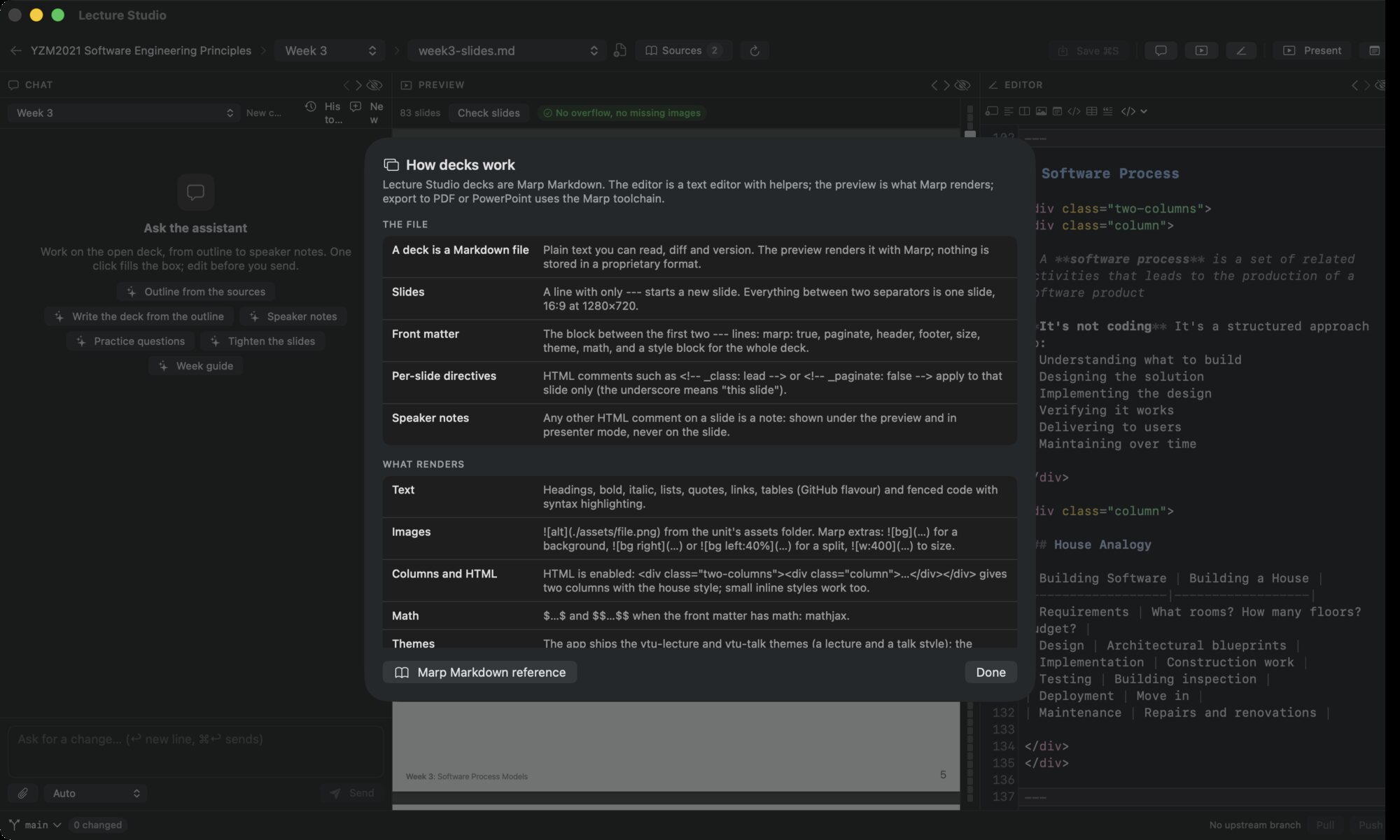Click No upstream branch status text
Screen dimensions: 1400x840
1254,825
